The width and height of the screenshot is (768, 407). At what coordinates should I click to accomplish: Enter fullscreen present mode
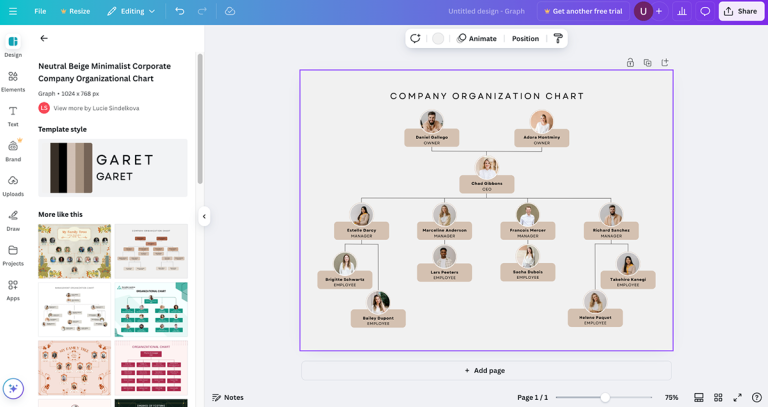737,398
